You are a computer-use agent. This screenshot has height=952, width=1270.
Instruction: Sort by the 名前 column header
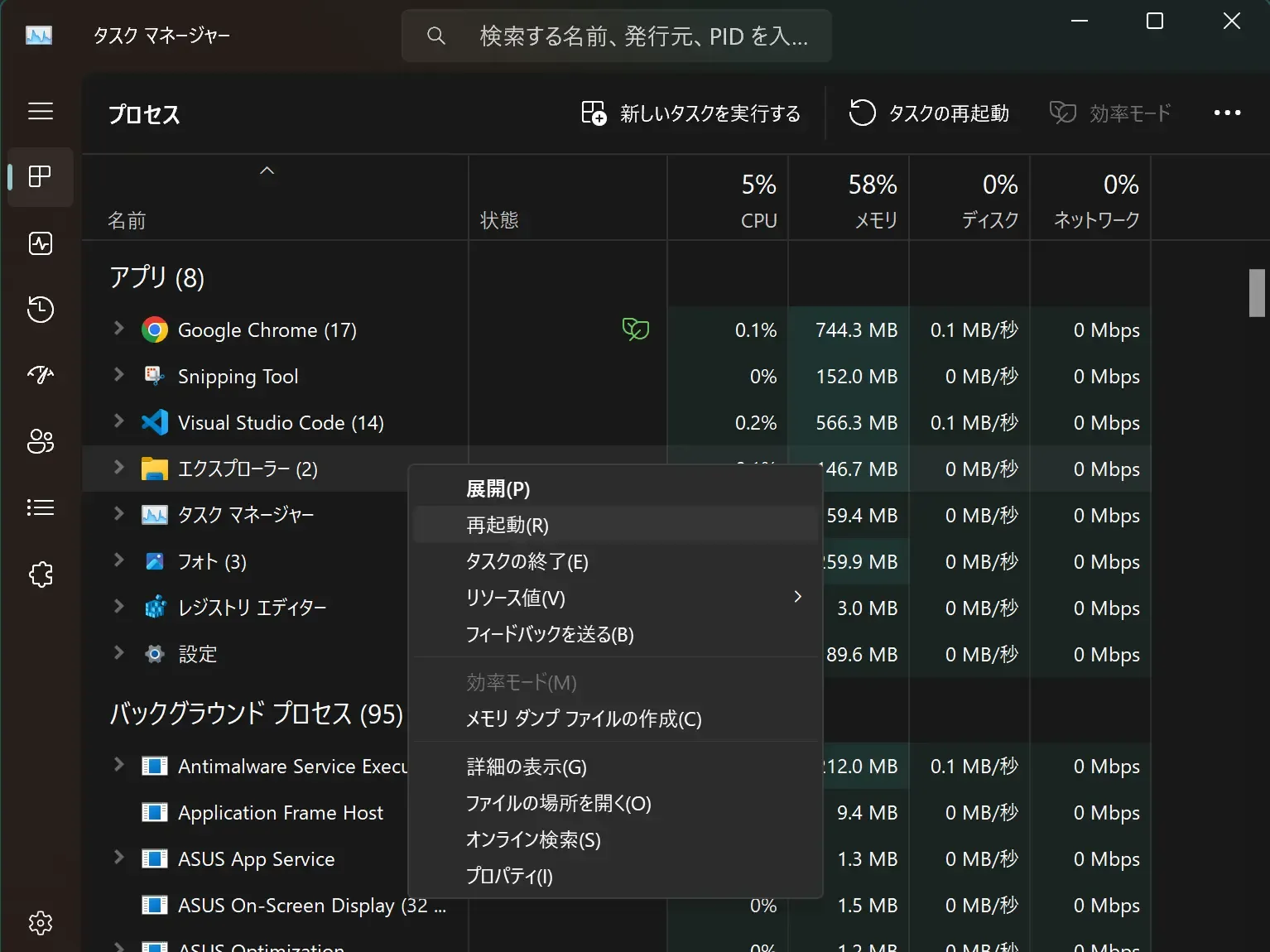[x=276, y=199]
